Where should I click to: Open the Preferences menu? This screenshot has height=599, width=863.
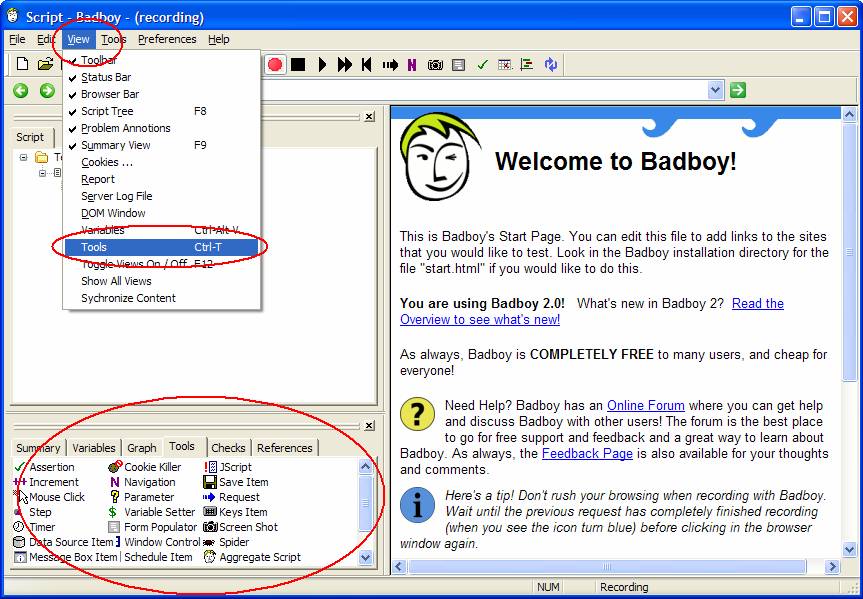pos(167,39)
